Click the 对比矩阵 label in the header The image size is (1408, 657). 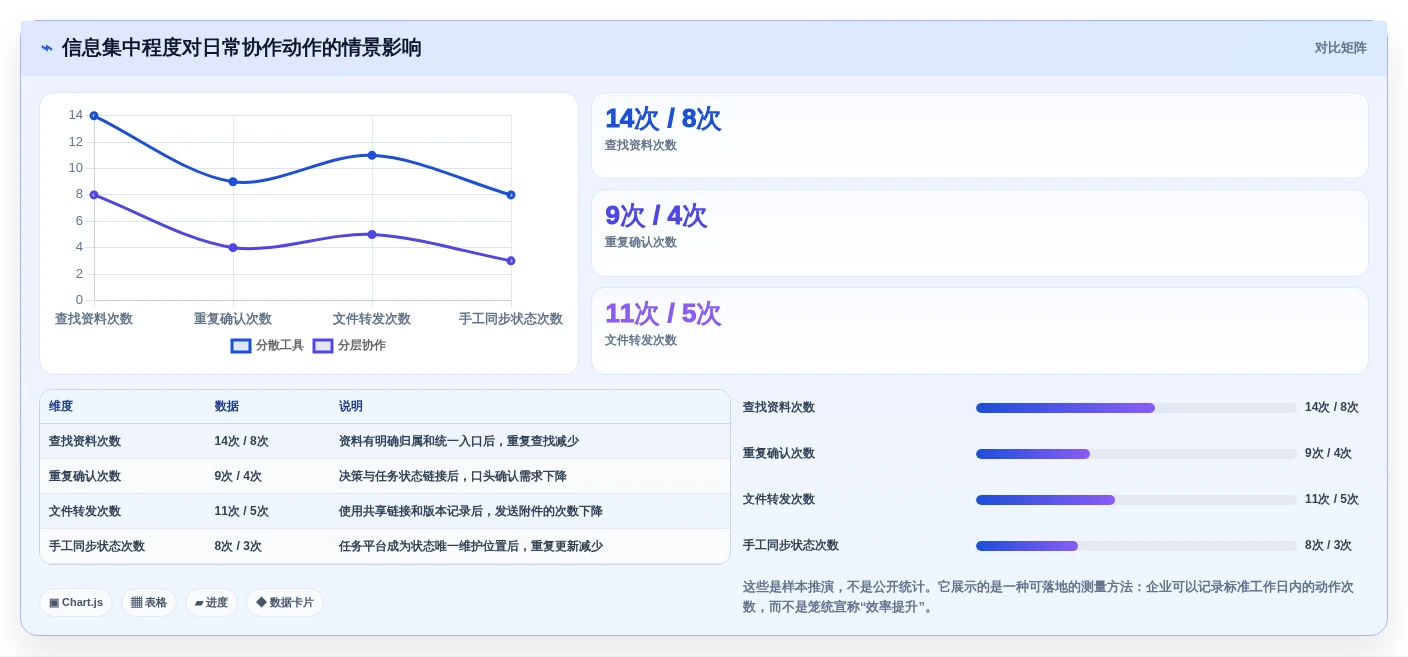point(1340,48)
